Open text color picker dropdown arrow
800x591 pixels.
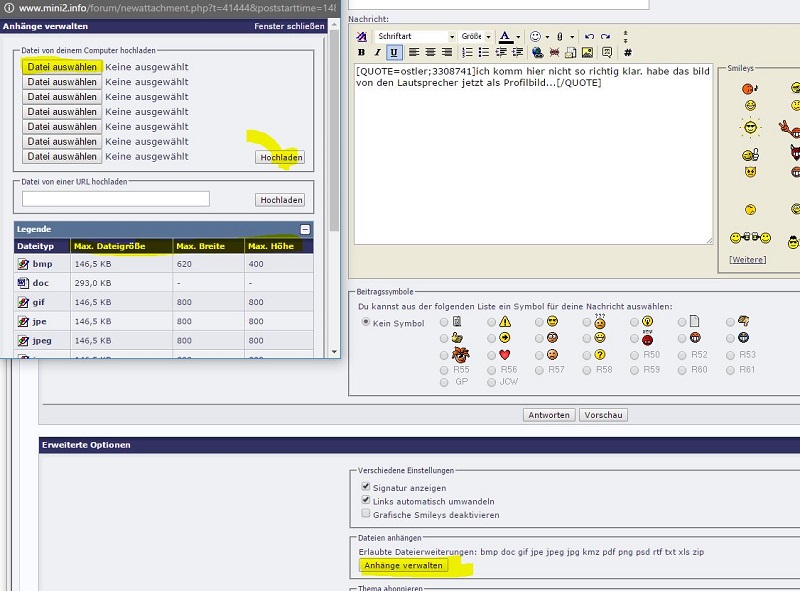(x=518, y=36)
